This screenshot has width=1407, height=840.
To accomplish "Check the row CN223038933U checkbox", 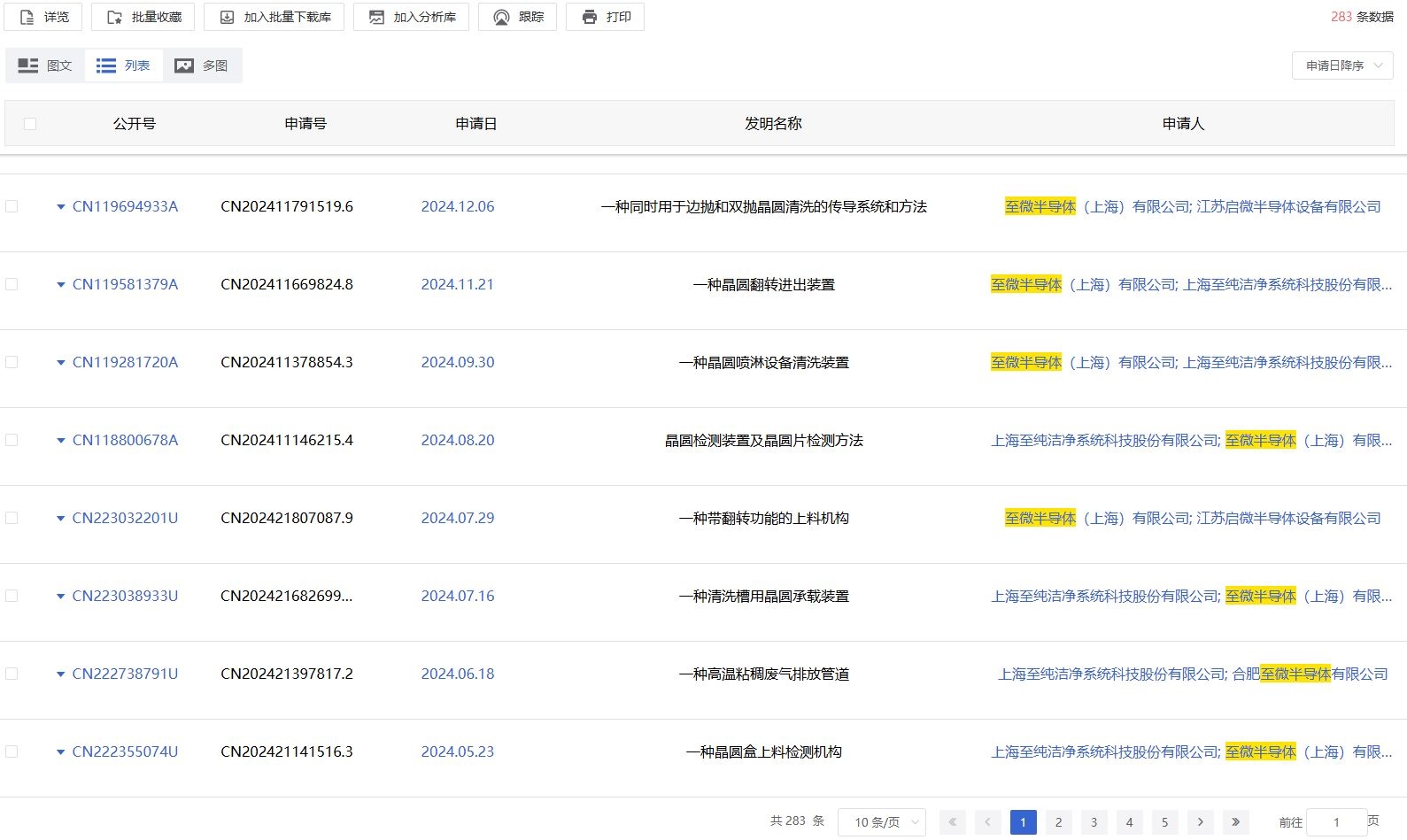I will tap(12, 596).
